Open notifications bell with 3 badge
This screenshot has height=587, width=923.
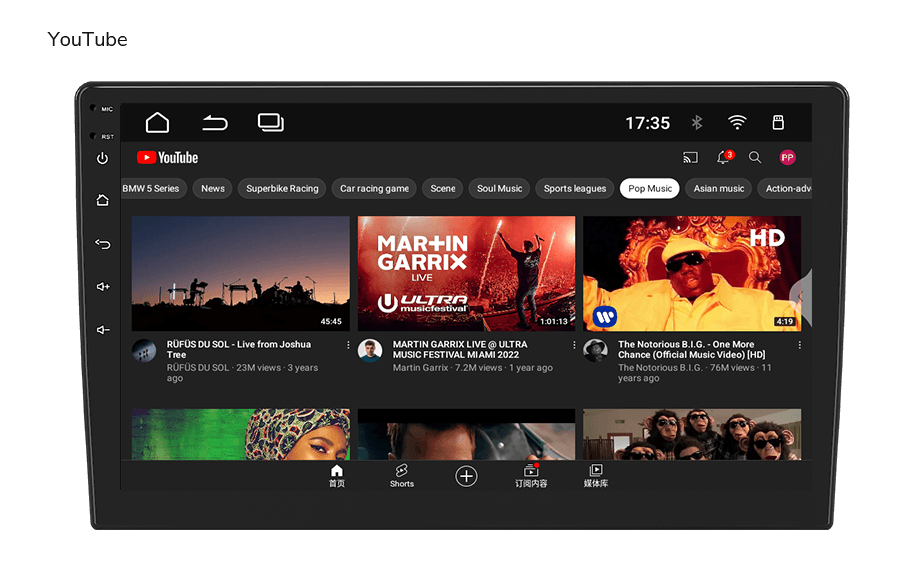[724, 157]
